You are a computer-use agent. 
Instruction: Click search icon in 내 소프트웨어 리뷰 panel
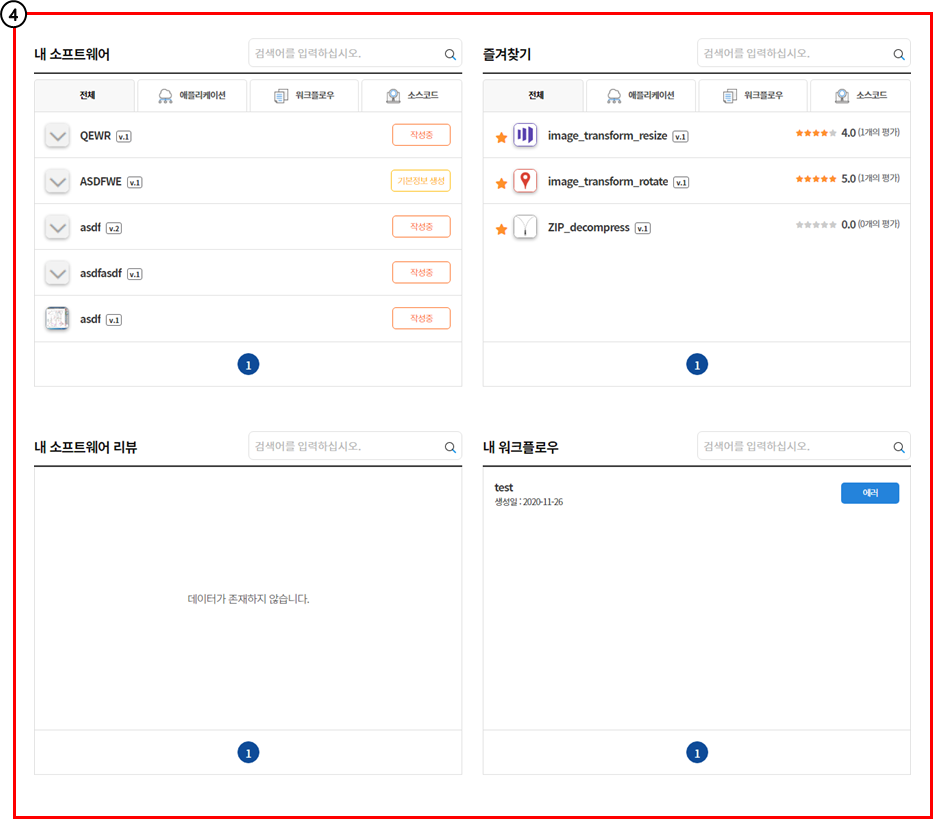pos(450,447)
